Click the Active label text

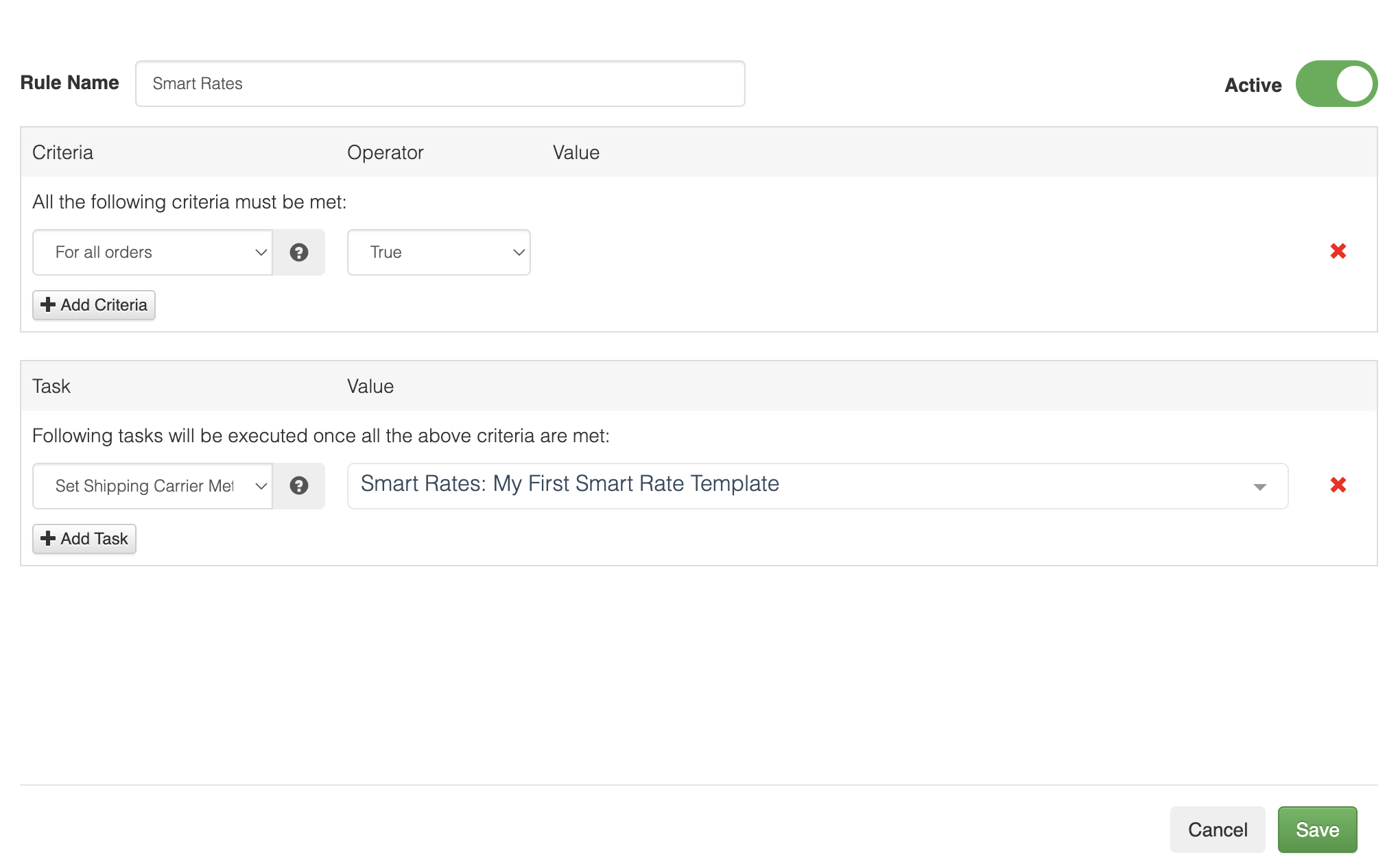coord(1253,85)
